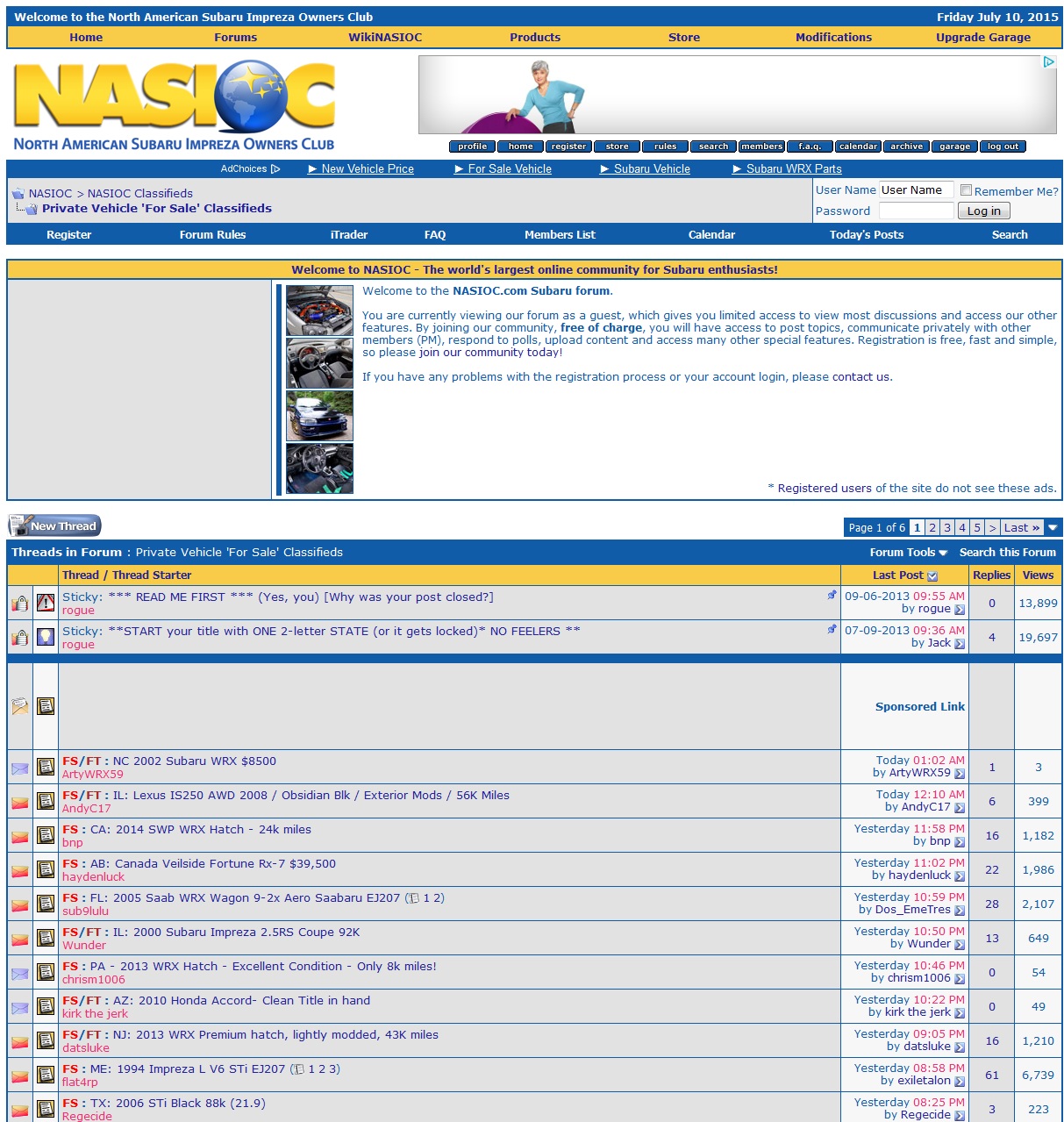Go to last post by bnp arrow icon
Viewport: 1064px width, 1122px height.
[x=960, y=842]
